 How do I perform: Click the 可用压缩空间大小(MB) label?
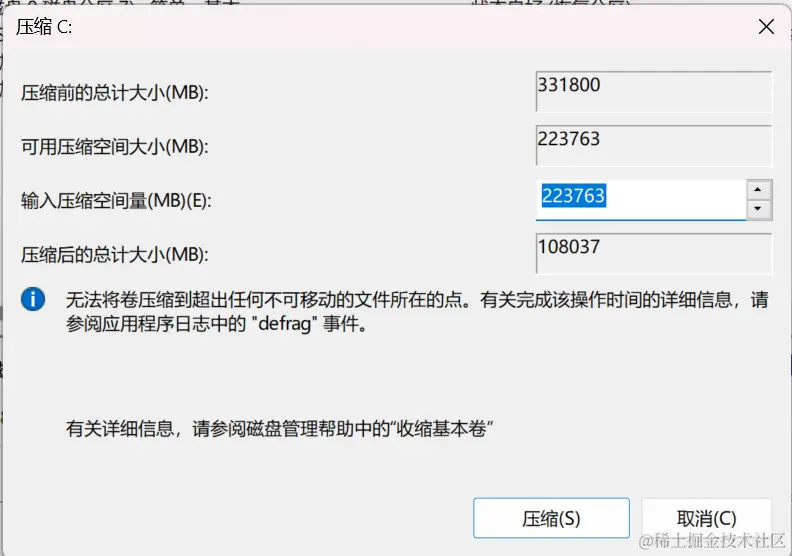115,147
